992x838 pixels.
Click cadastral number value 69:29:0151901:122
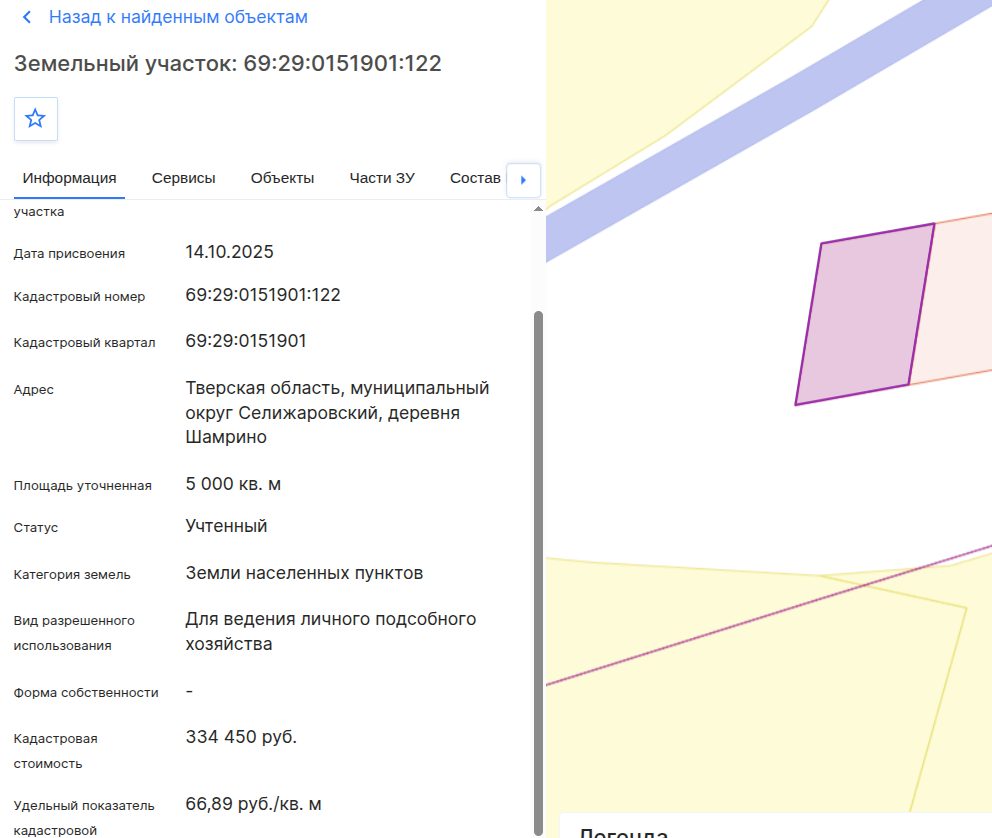tap(263, 295)
